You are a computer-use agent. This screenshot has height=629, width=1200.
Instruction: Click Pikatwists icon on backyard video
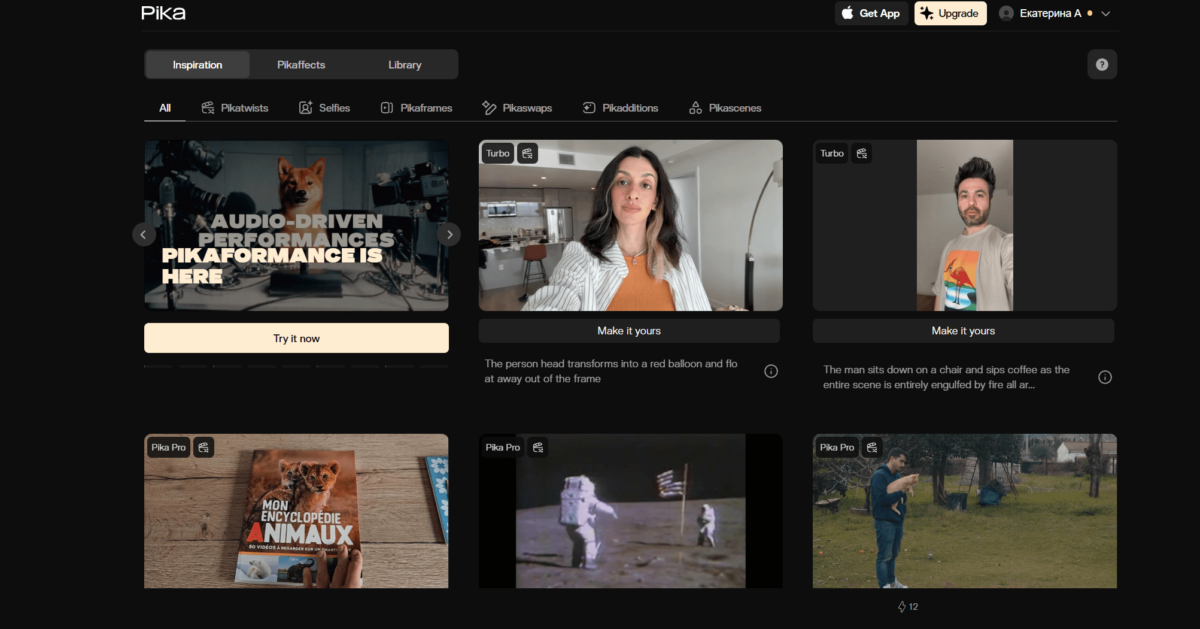pos(872,447)
